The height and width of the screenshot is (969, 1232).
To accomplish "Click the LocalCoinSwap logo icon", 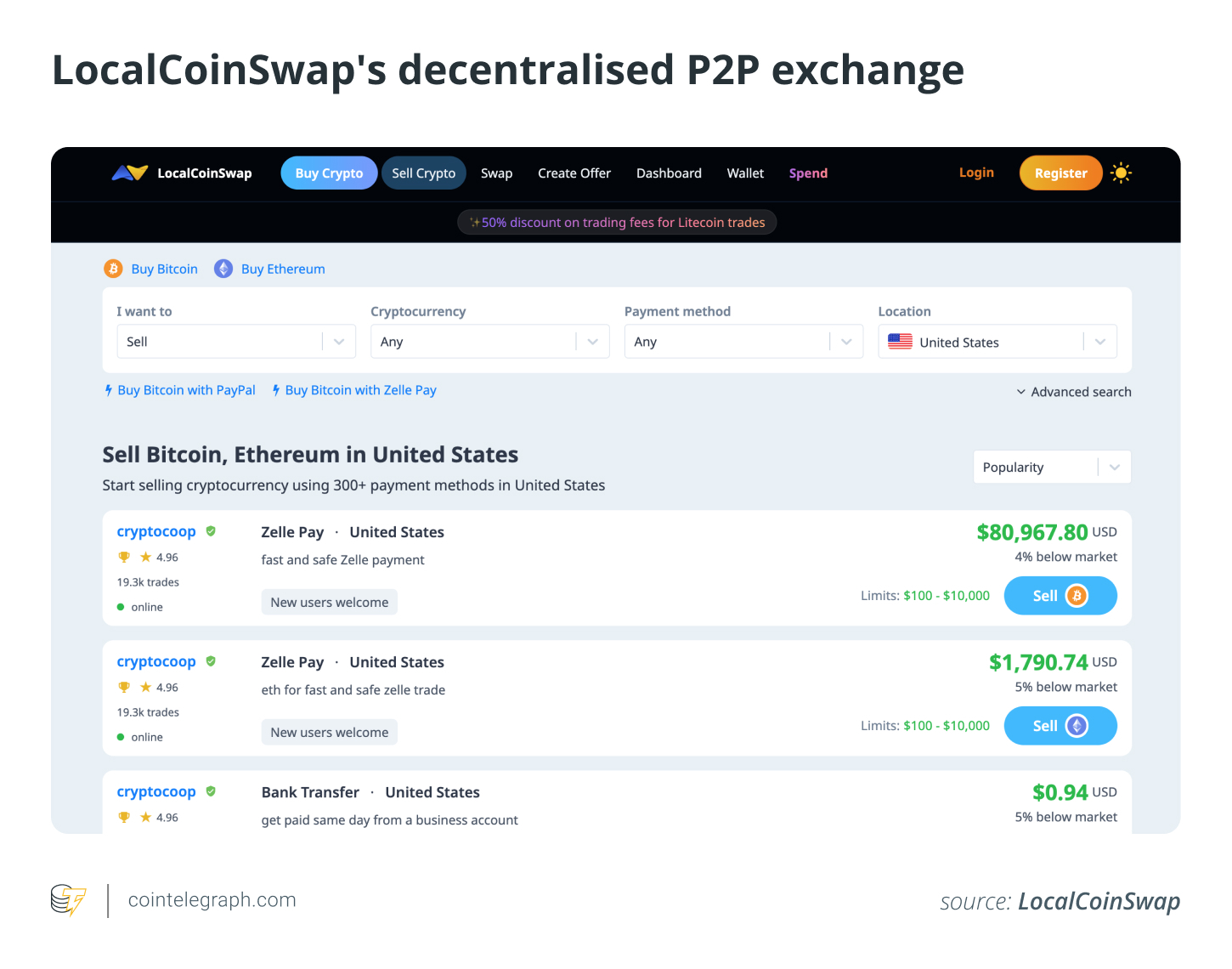I will coord(127,173).
